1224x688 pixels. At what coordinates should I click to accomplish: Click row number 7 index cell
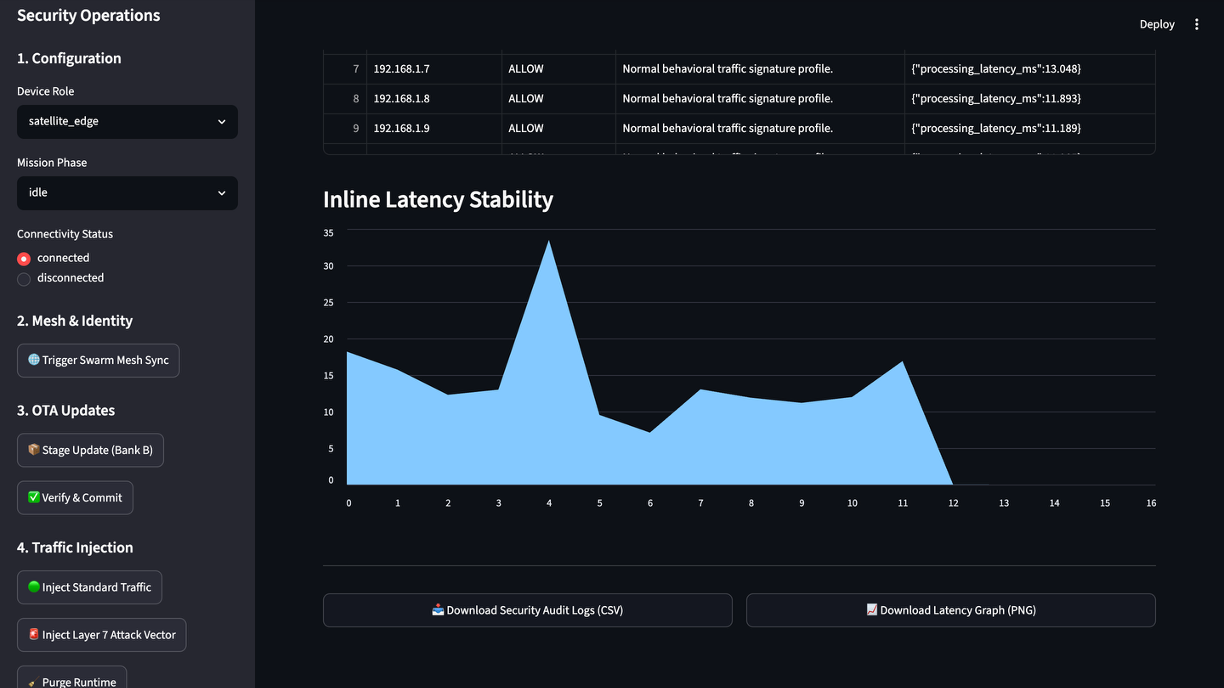(x=345, y=69)
